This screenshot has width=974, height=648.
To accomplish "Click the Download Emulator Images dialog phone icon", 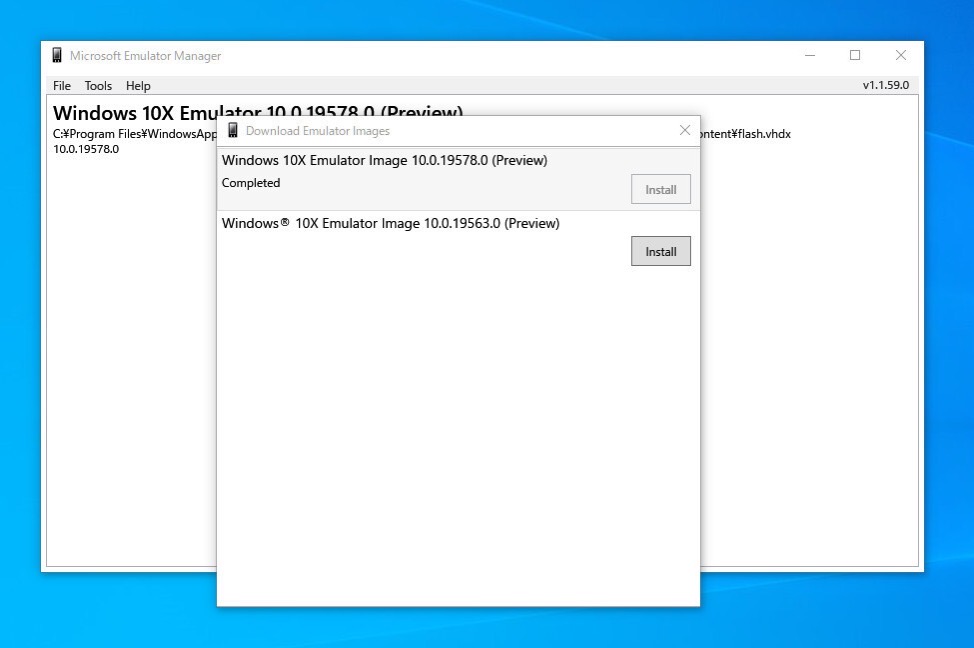I will tap(233, 130).
